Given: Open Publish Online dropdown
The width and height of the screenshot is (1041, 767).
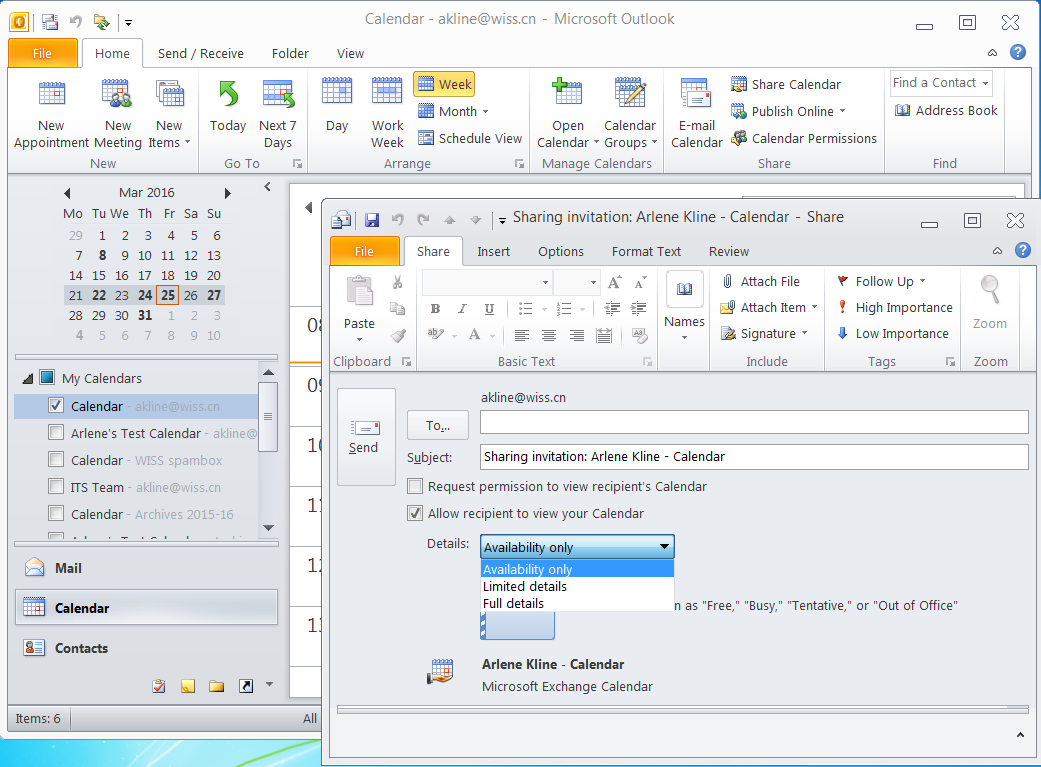Looking at the screenshot, I should coord(842,111).
